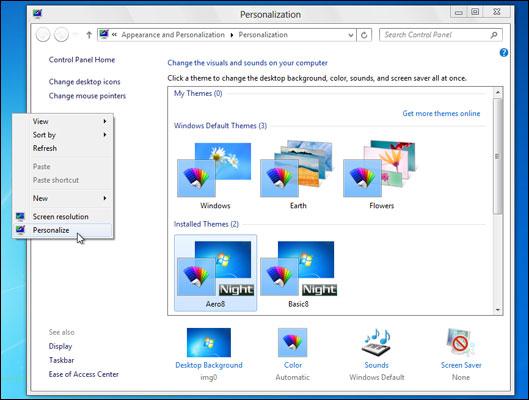This screenshot has height=400, width=529.
Task: Click the refresh icon beside address bar
Action: pyautogui.click(x=364, y=35)
